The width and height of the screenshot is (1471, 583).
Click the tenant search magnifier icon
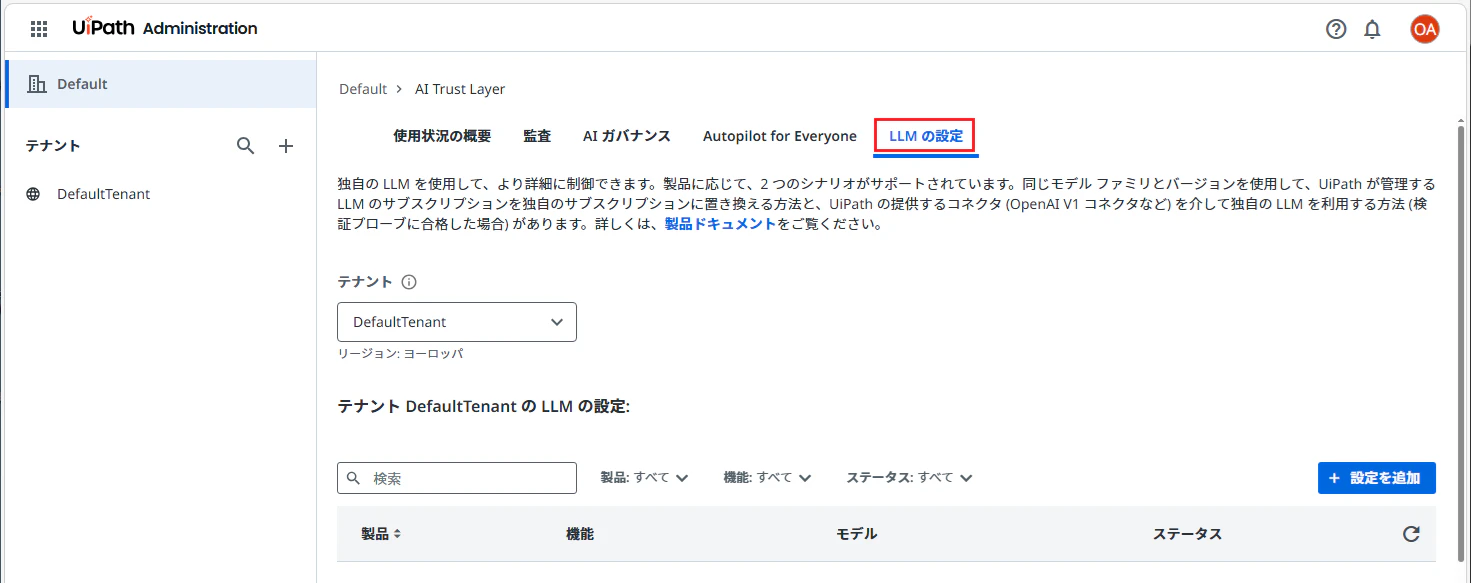tap(246, 146)
